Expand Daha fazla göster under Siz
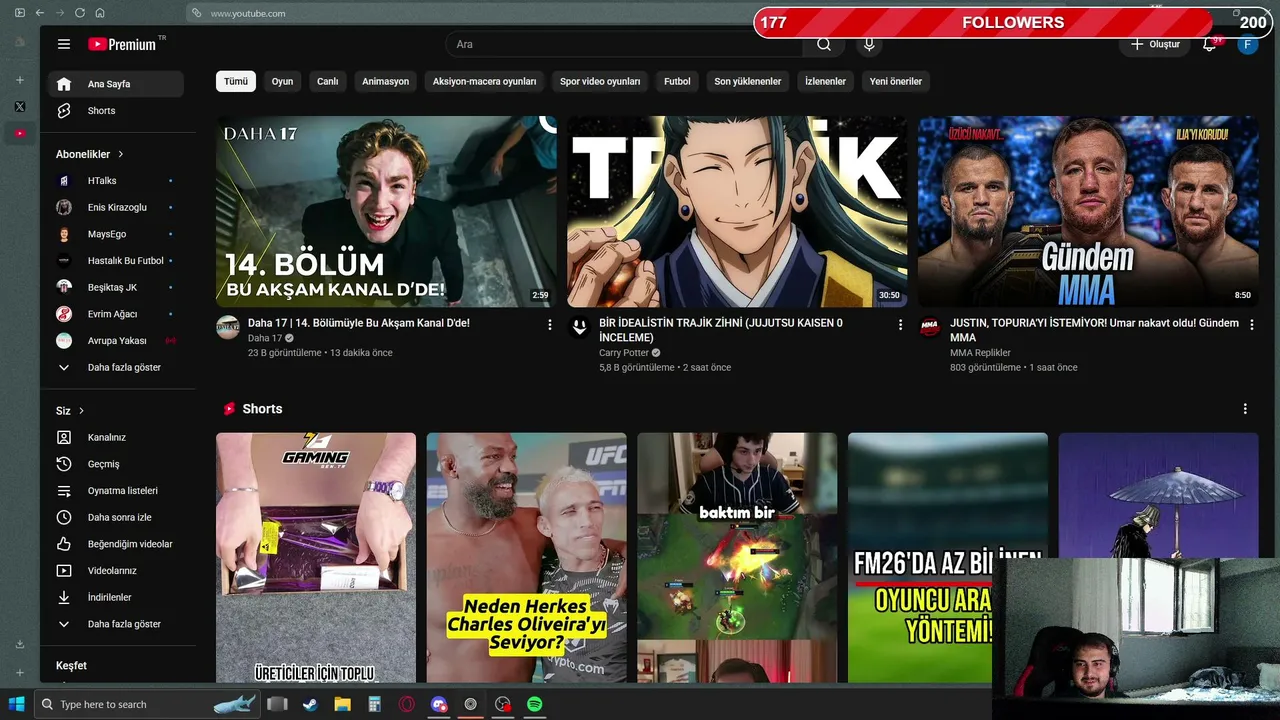This screenshot has height=720, width=1280. pyautogui.click(x=116, y=624)
